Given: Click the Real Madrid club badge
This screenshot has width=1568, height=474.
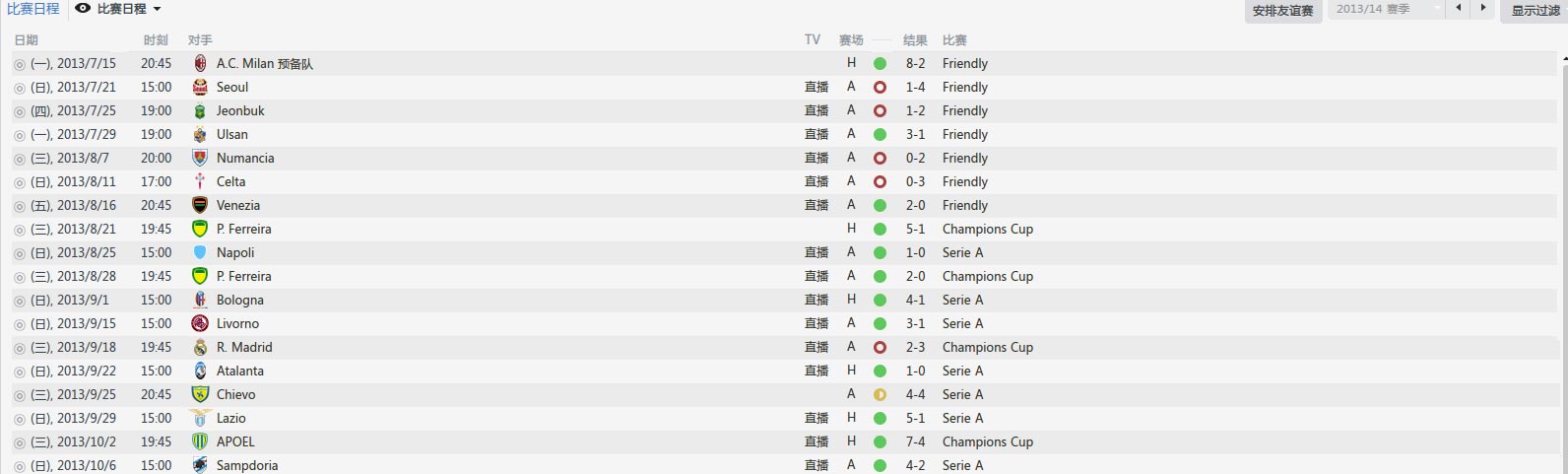Looking at the screenshot, I should tap(200, 347).
